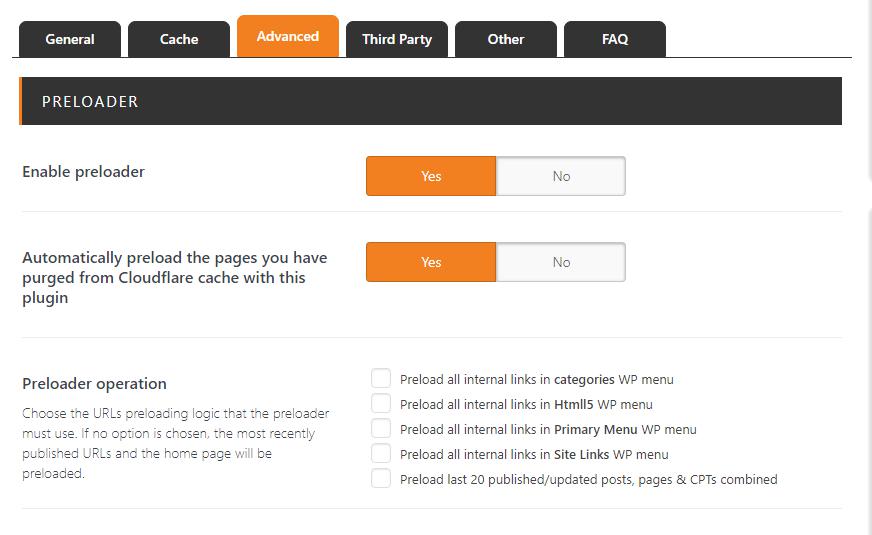This screenshot has width=872, height=535.
Task: Go to the Third Party tab
Action: [397, 39]
